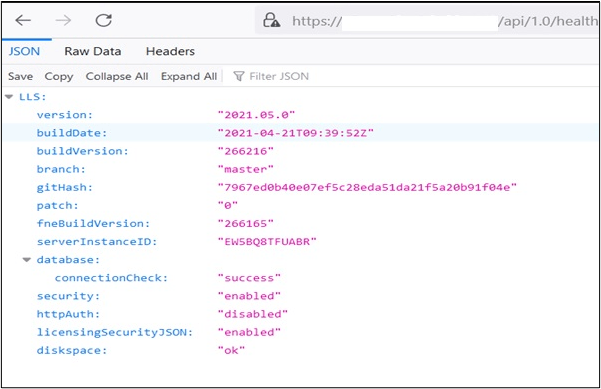Select the LLS root key
The height and width of the screenshot is (389, 601).
(33, 97)
